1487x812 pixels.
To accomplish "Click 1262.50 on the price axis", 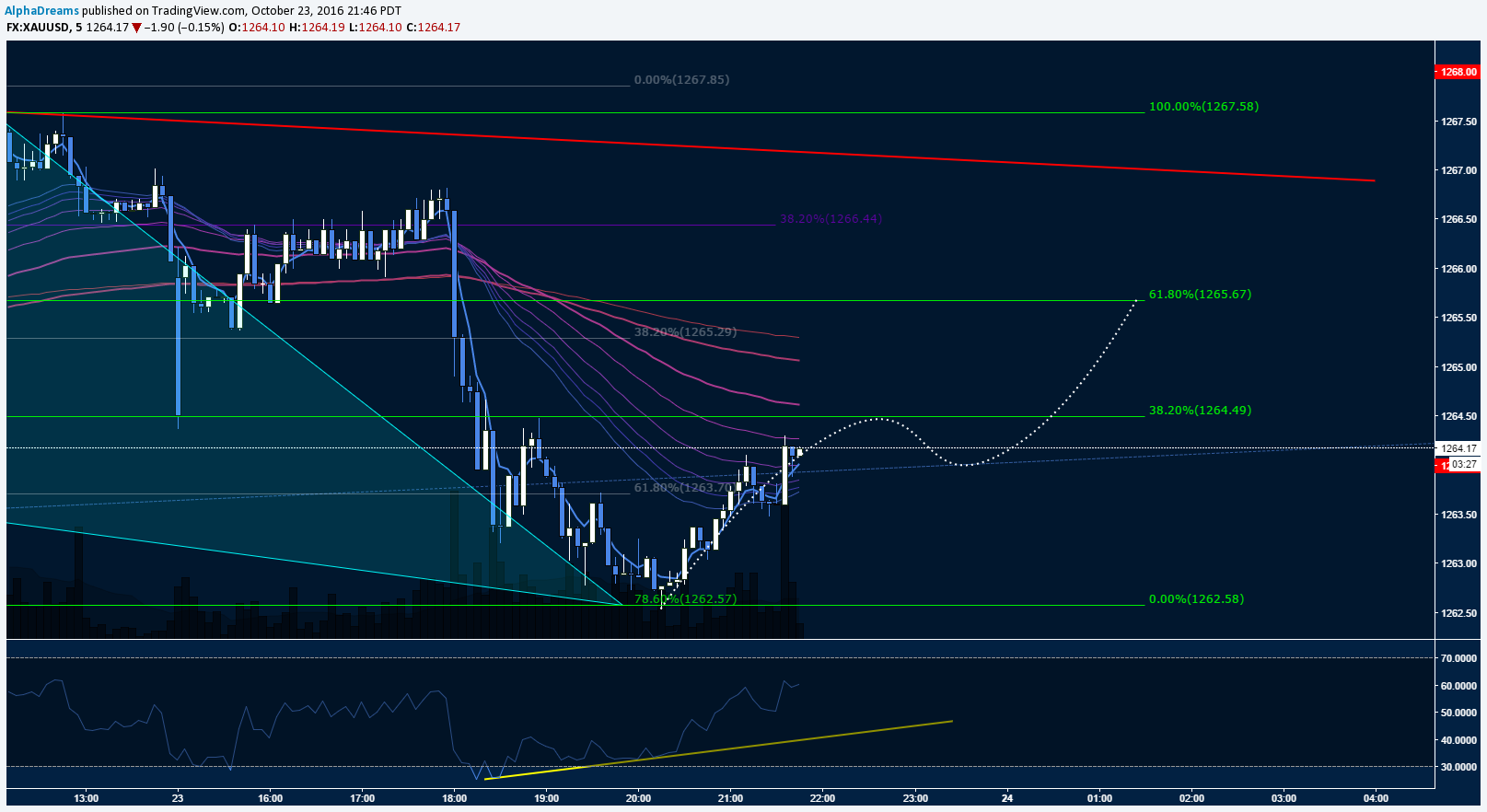I will (x=1458, y=613).
